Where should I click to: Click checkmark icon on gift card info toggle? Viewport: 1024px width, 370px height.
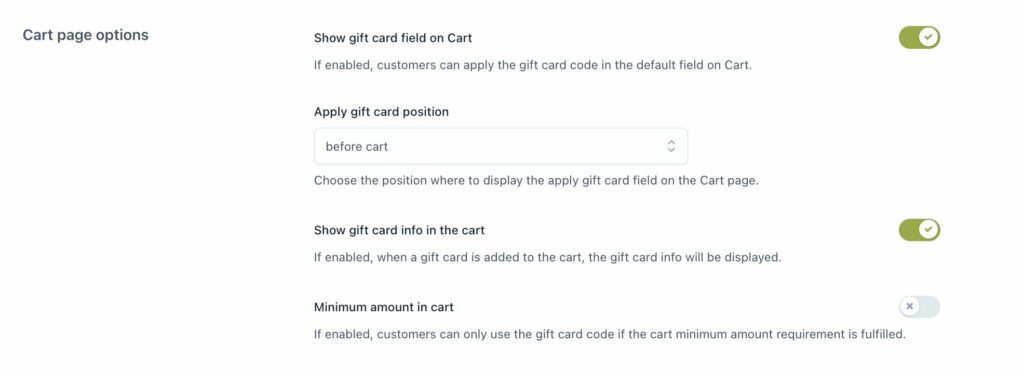(929, 230)
